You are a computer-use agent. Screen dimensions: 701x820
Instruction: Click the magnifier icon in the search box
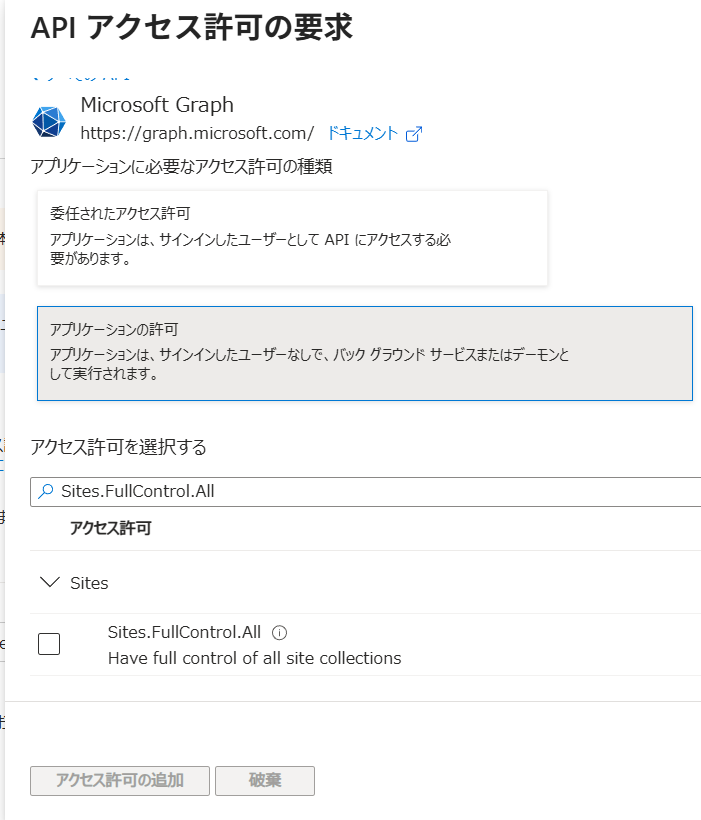46,491
